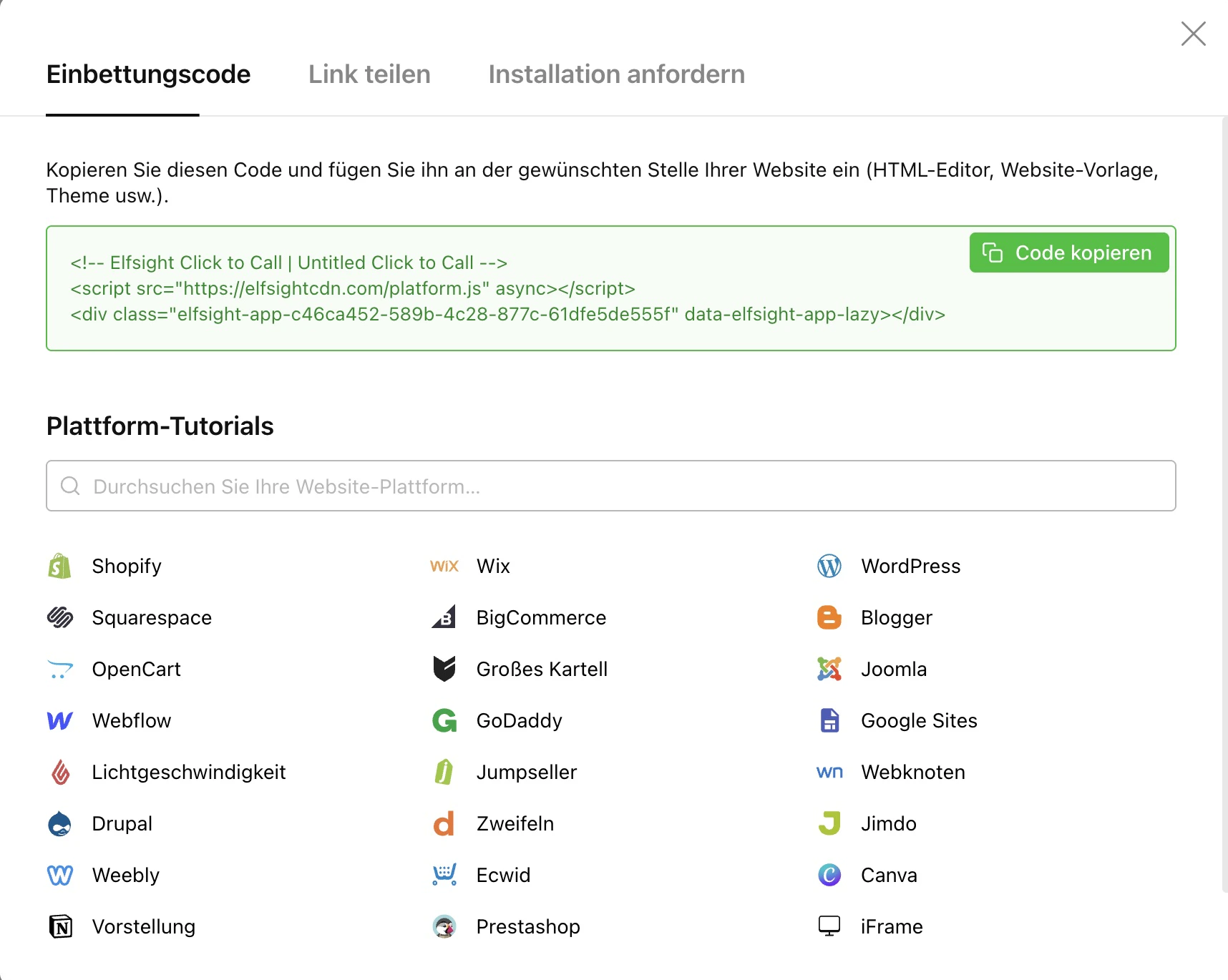1228x980 pixels.
Task: Click the Blogger logo icon
Action: pyautogui.click(x=829, y=617)
